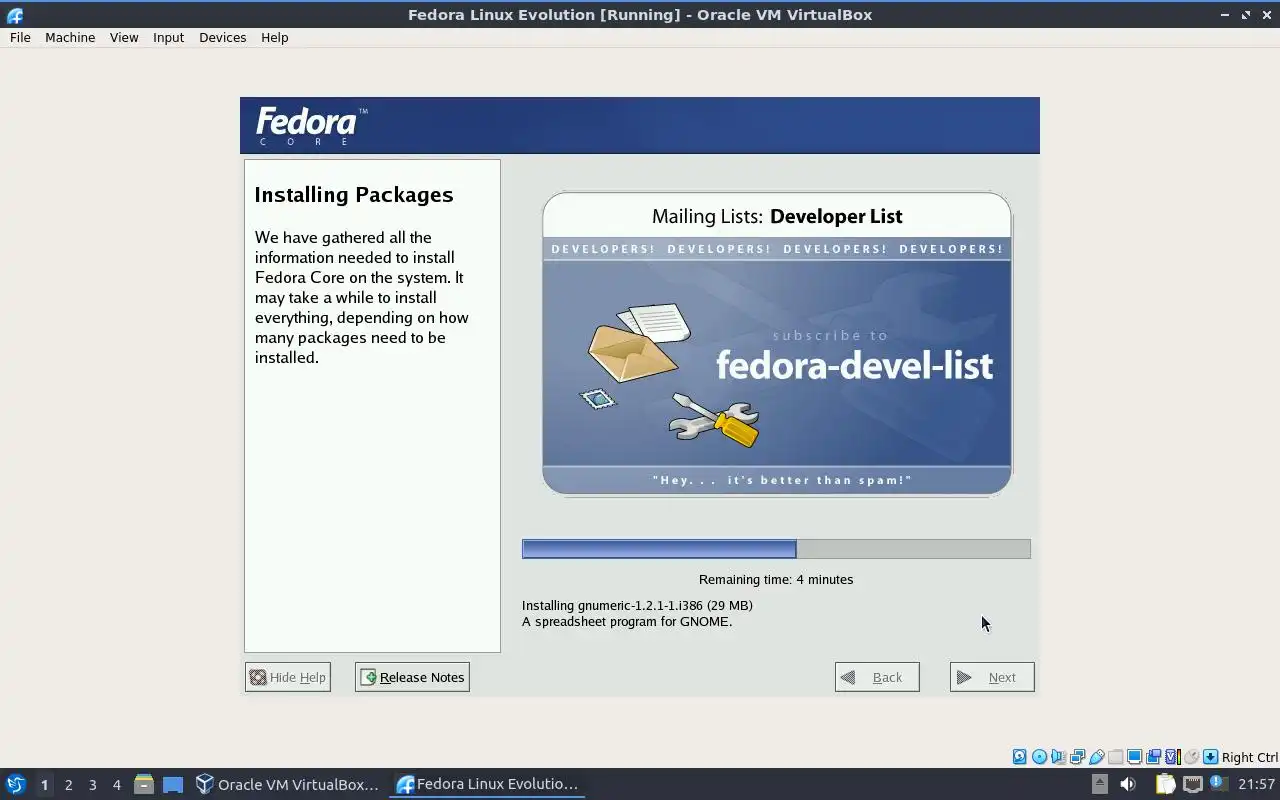Select the Fedora Linux Evolution taskbar entry
Screen dimensions: 1280x800
point(487,784)
